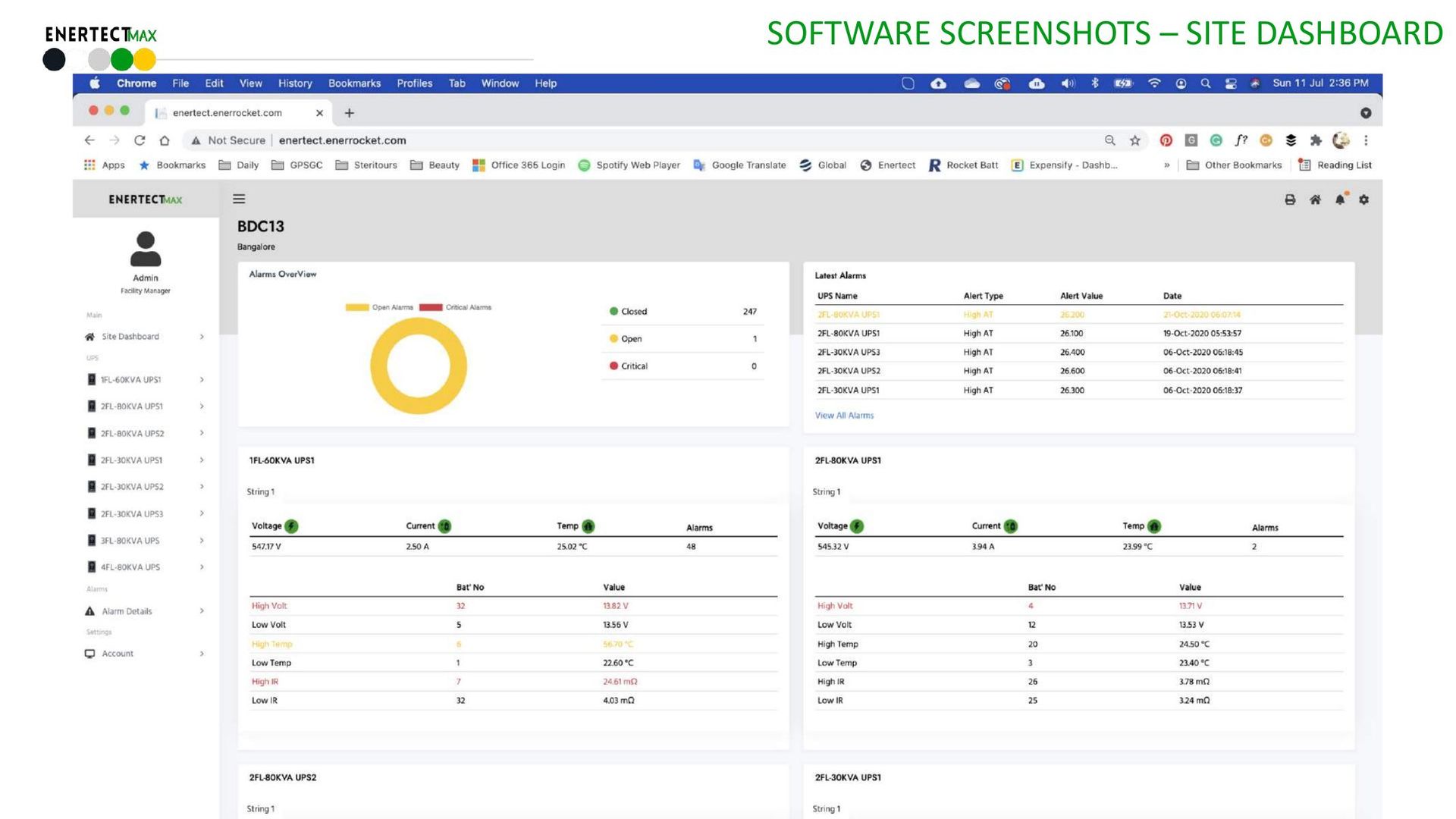Select String 1 tab under 2FL-80KVA UPS1
The image size is (1456, 819).
coord(827,492)
